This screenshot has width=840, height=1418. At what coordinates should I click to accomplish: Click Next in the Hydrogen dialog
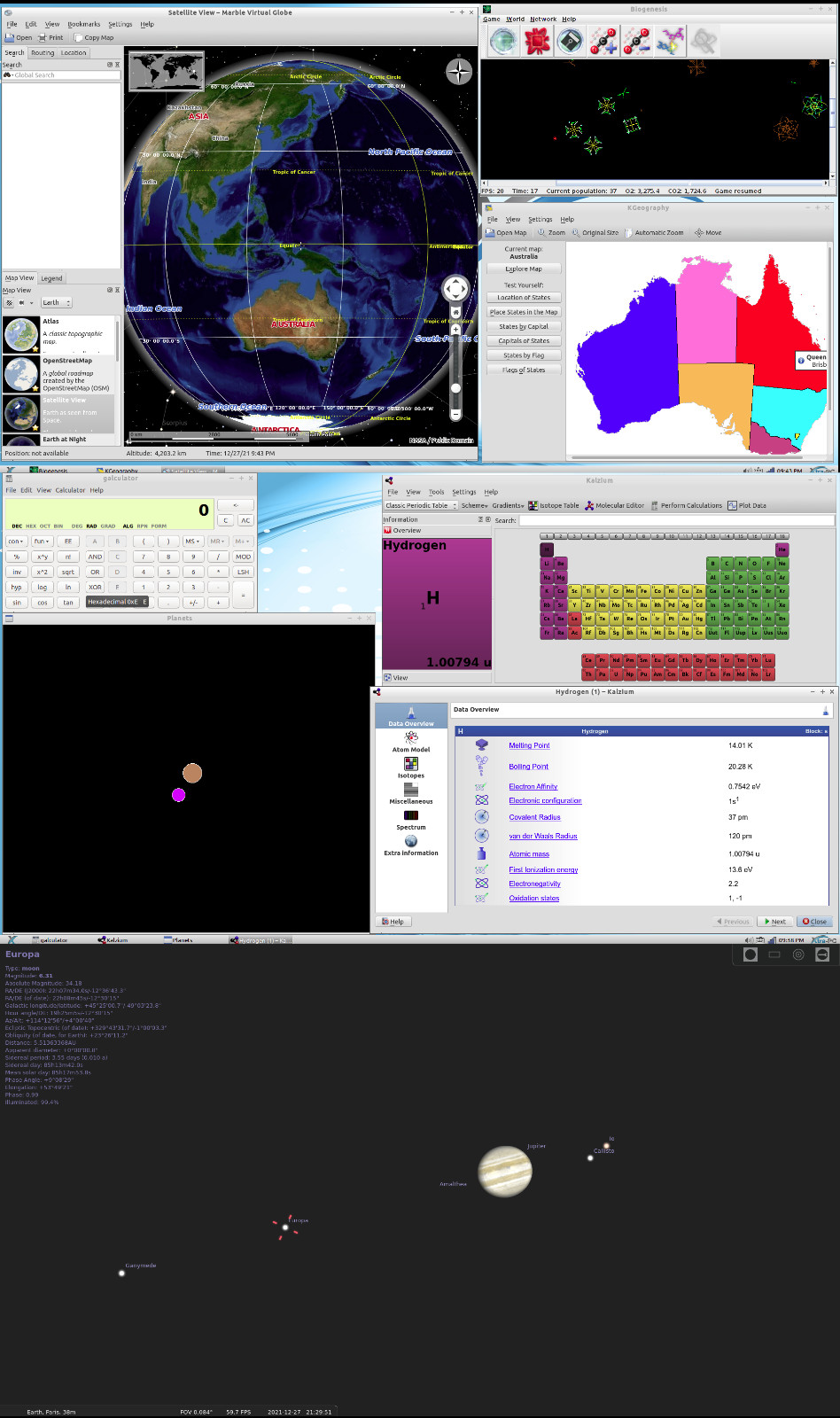pos(776,922)
